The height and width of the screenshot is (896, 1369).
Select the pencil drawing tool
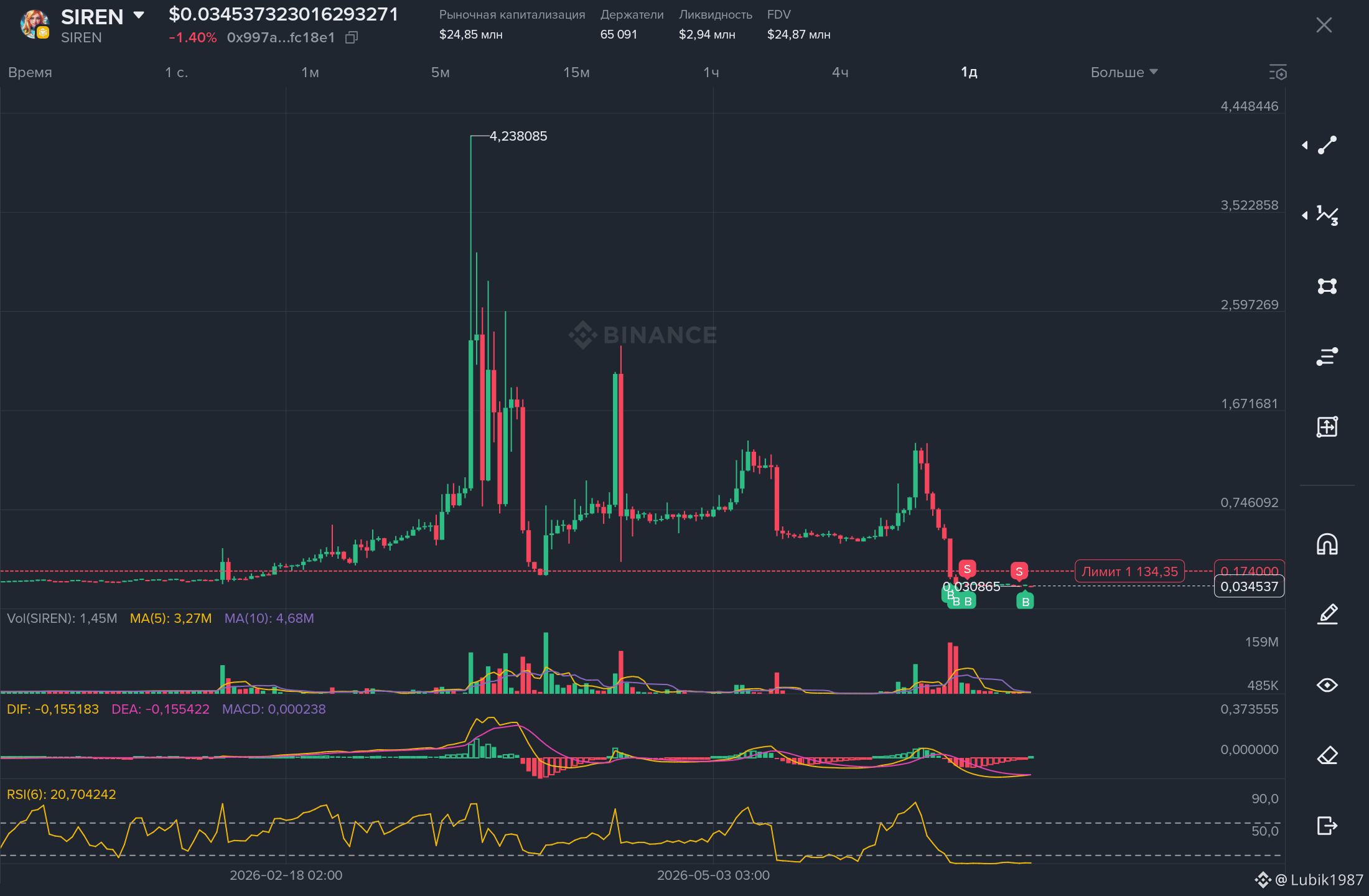(1327, 614)
